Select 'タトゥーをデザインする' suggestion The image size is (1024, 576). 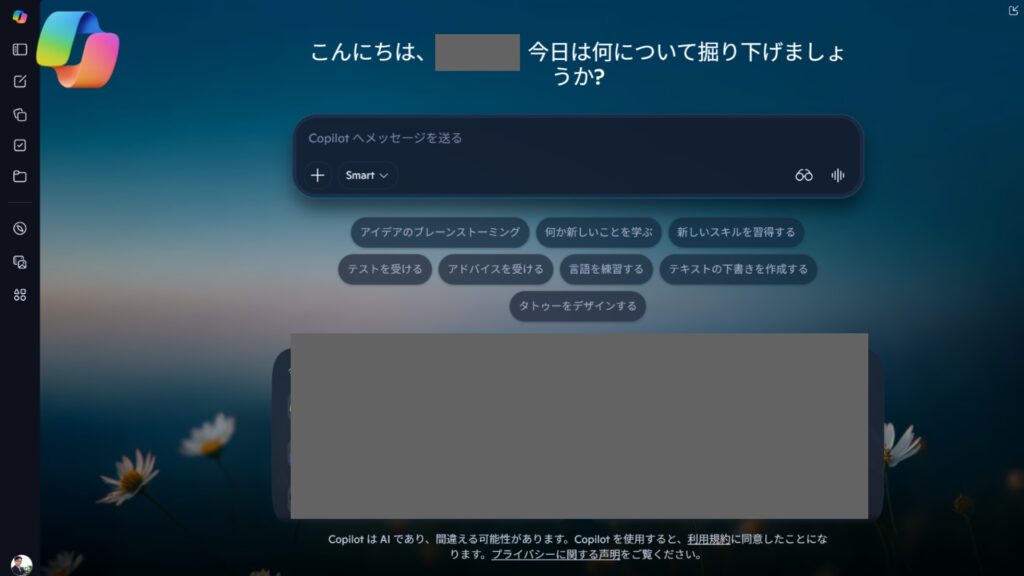(x=577, y=306)
